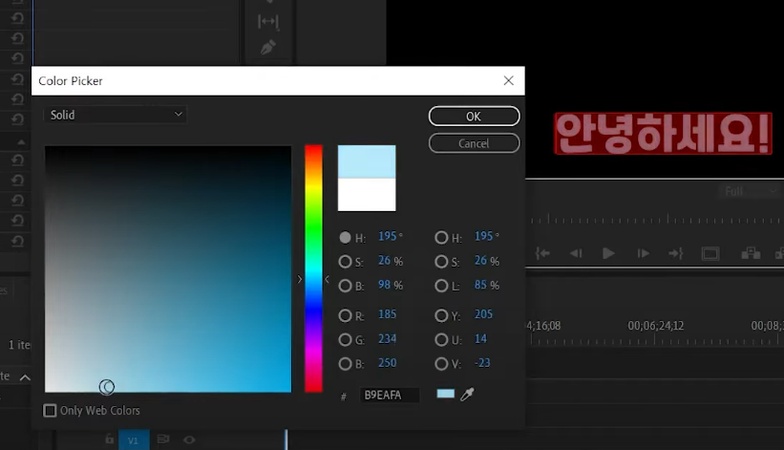Select the HSB Hue radio button

(x=345, y=238)
